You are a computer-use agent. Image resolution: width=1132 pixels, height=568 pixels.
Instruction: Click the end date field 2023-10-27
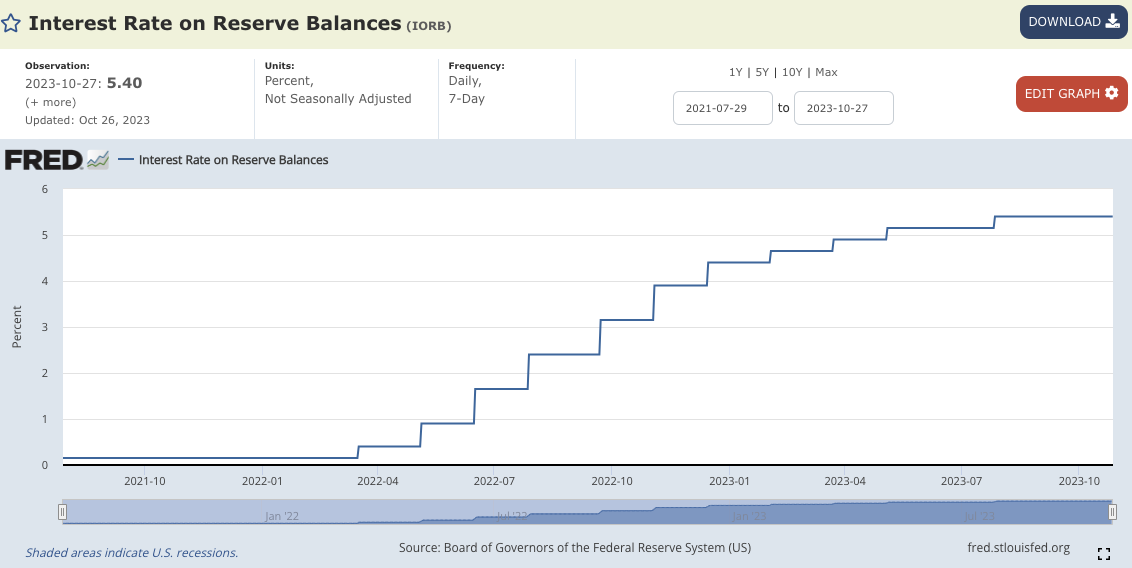[843, 108]
